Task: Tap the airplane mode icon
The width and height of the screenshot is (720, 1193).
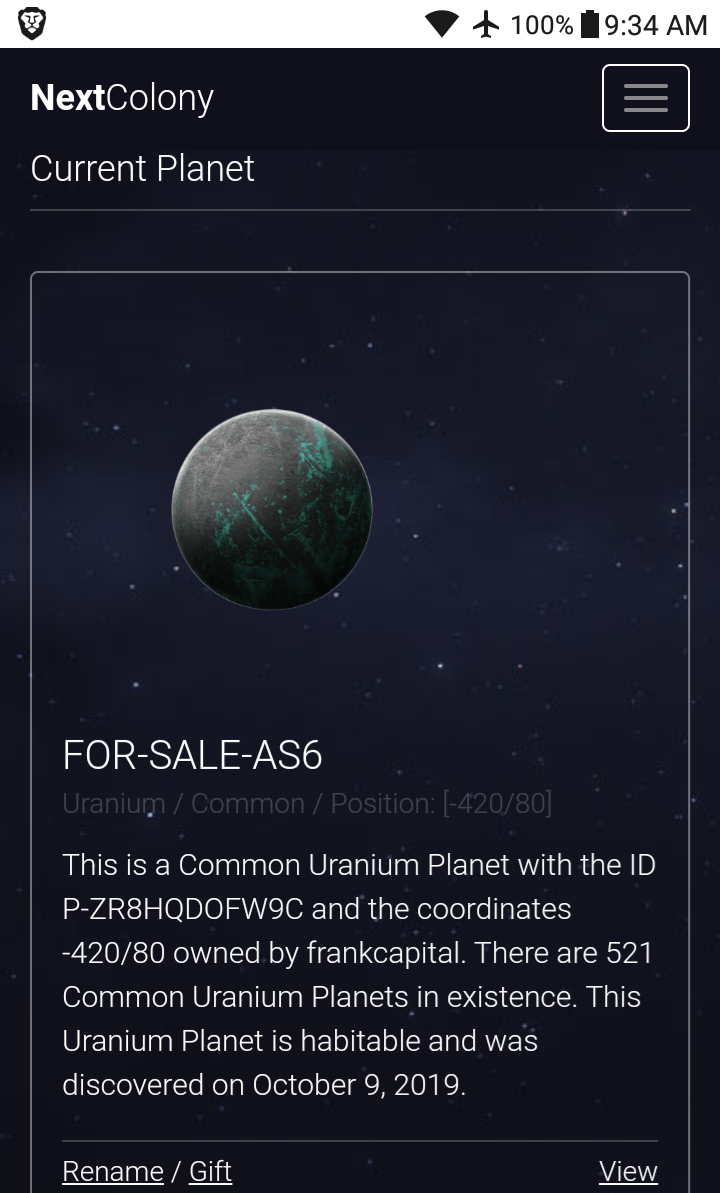Action: (486, 24)
